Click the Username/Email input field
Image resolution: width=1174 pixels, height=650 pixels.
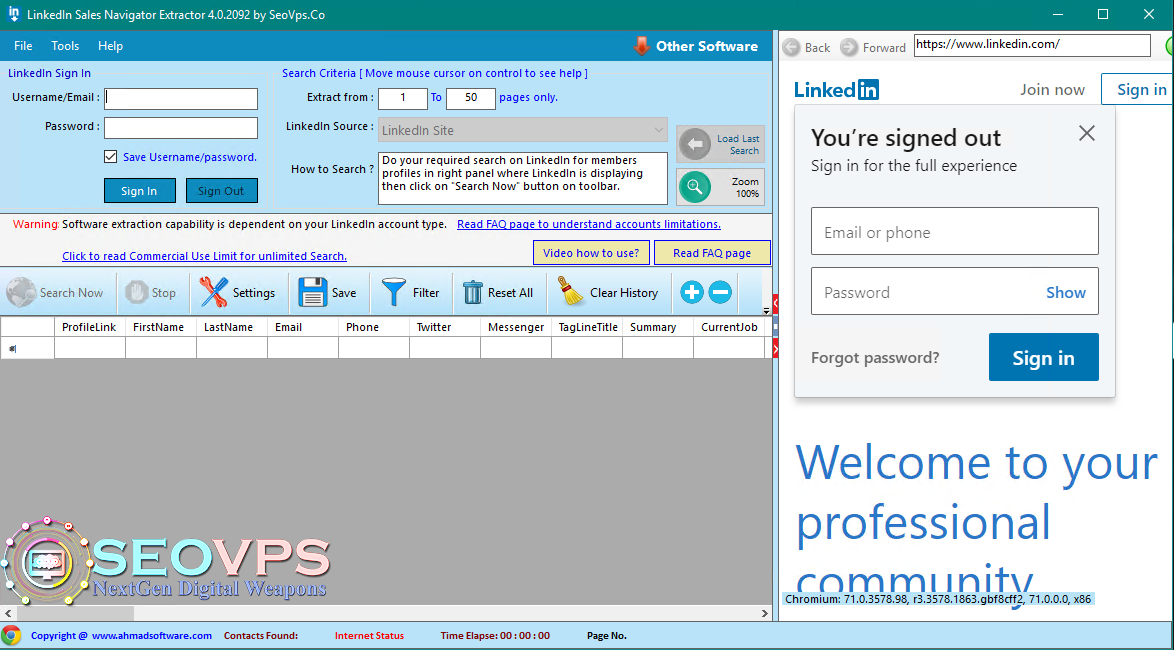point(181,98)
